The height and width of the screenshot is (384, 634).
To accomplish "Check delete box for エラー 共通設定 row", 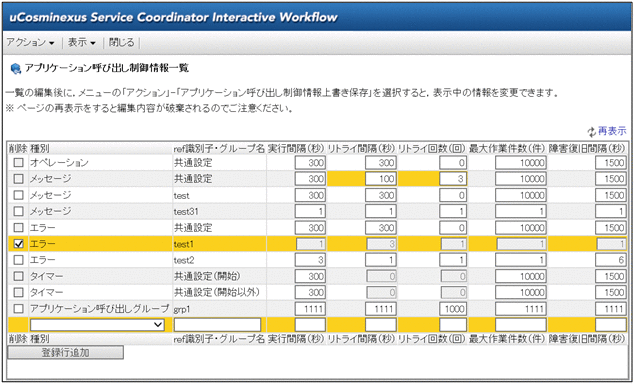I will 19,228.
